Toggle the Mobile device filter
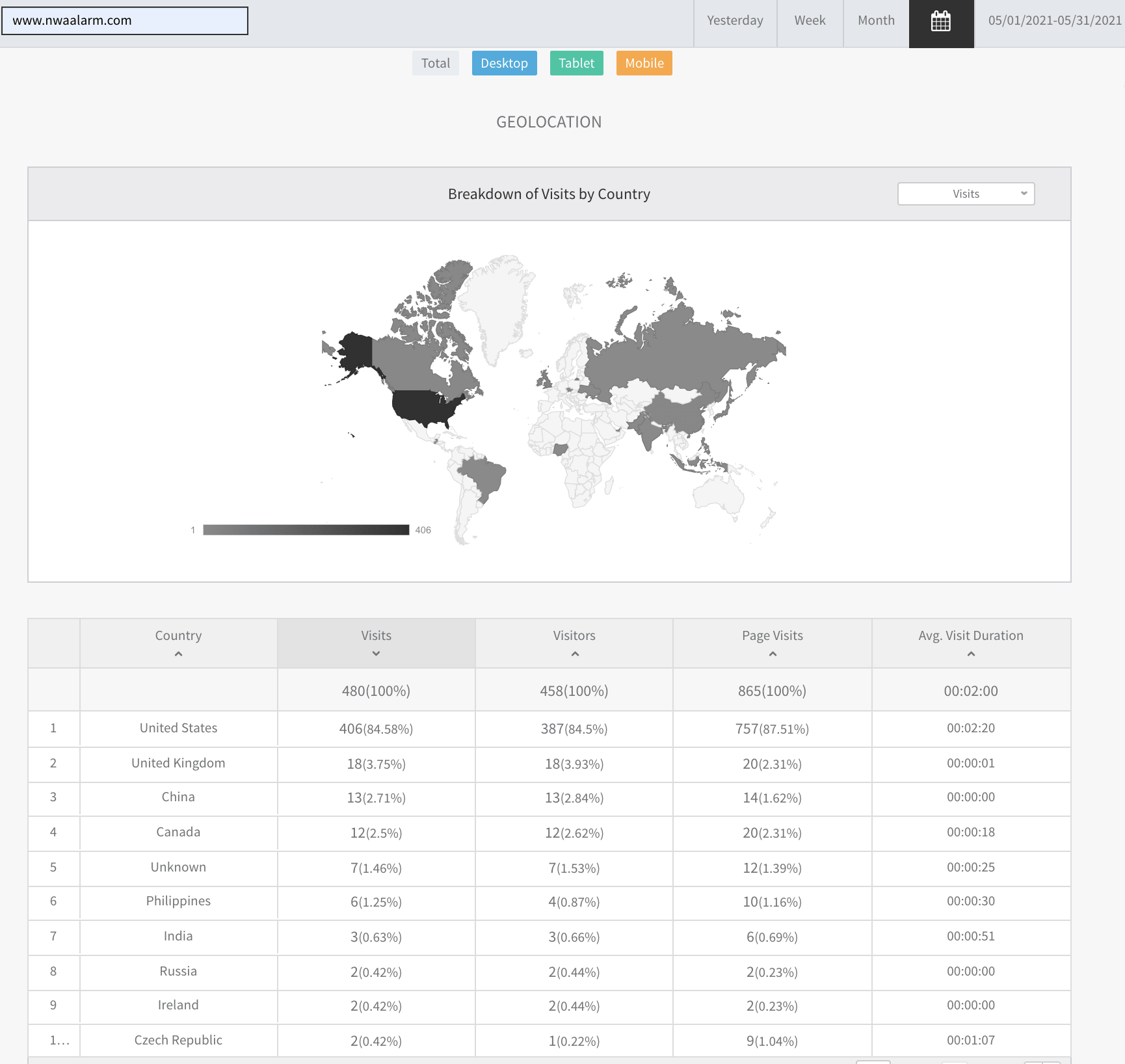Image resolution: width=1125 pixels, height=1064 pixels. tap(644, 63)
